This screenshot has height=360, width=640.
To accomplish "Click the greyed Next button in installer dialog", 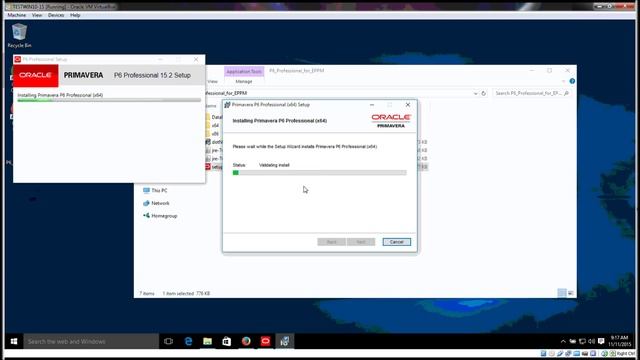I will 361,242.
